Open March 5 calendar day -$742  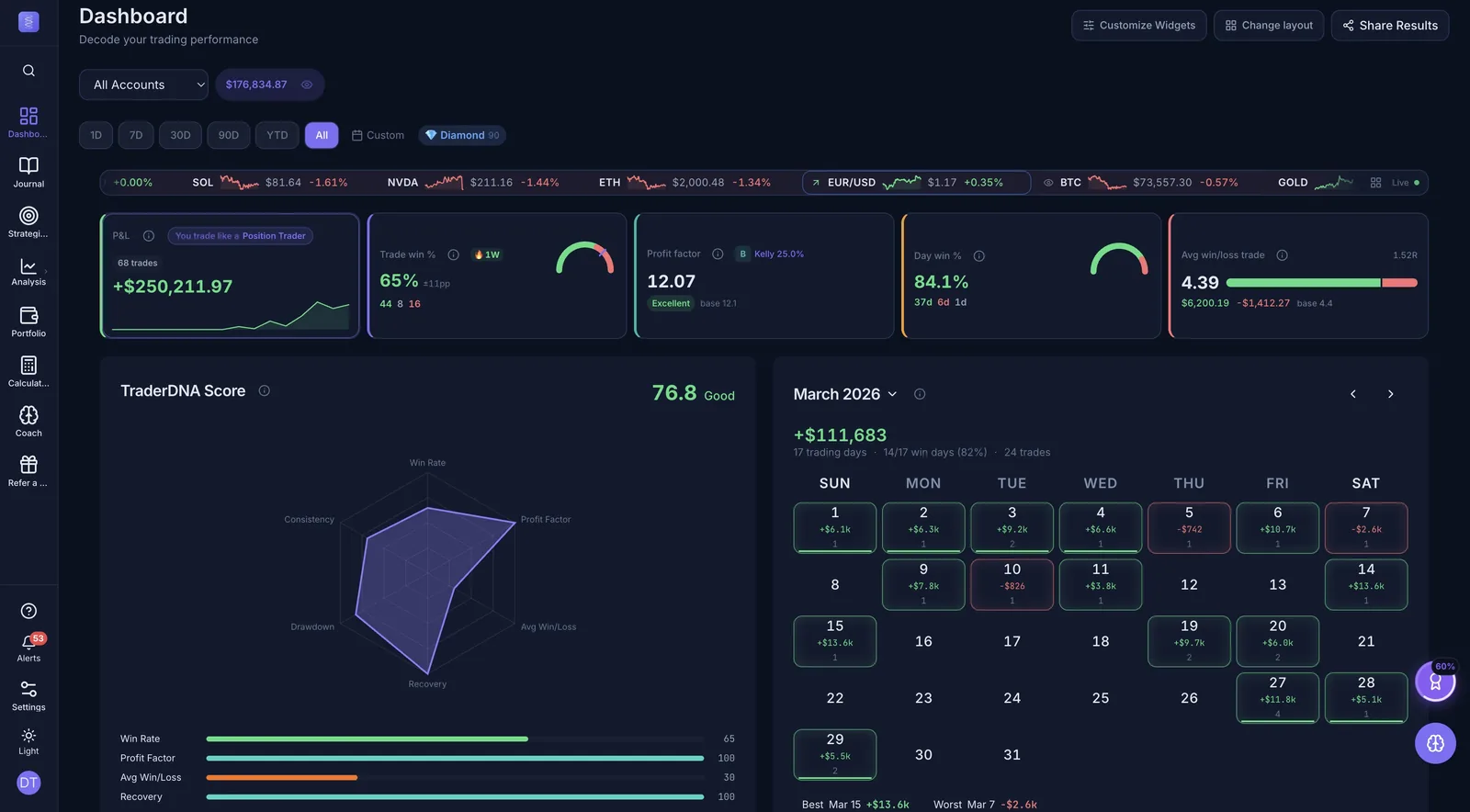(x=1189, y=528)
